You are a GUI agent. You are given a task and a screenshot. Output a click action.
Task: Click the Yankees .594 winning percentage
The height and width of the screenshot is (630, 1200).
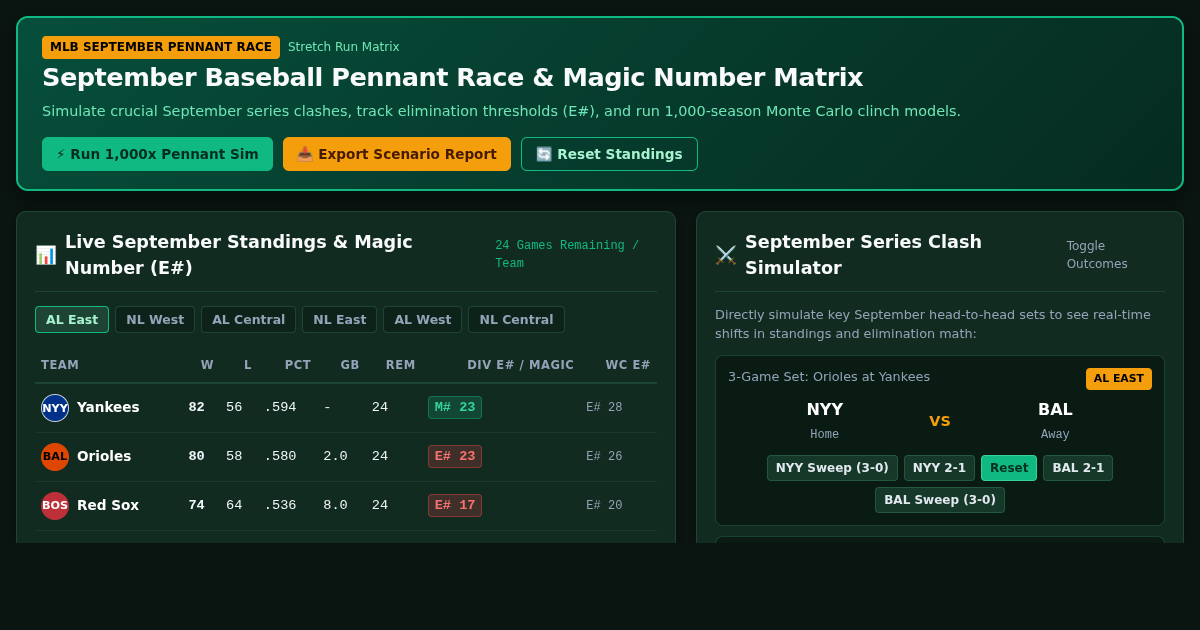pyautogui.click(x=280, y=408)
